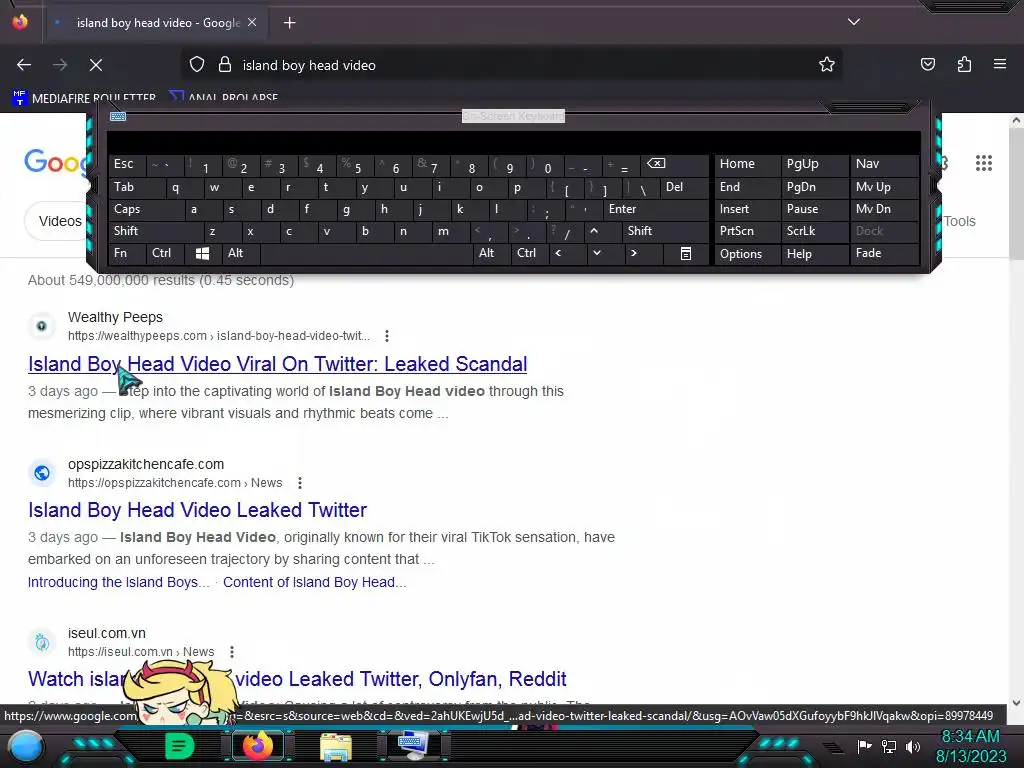The image size is (1024, 768).
Task: Click the URL bar search text
Action: (309, 65)
